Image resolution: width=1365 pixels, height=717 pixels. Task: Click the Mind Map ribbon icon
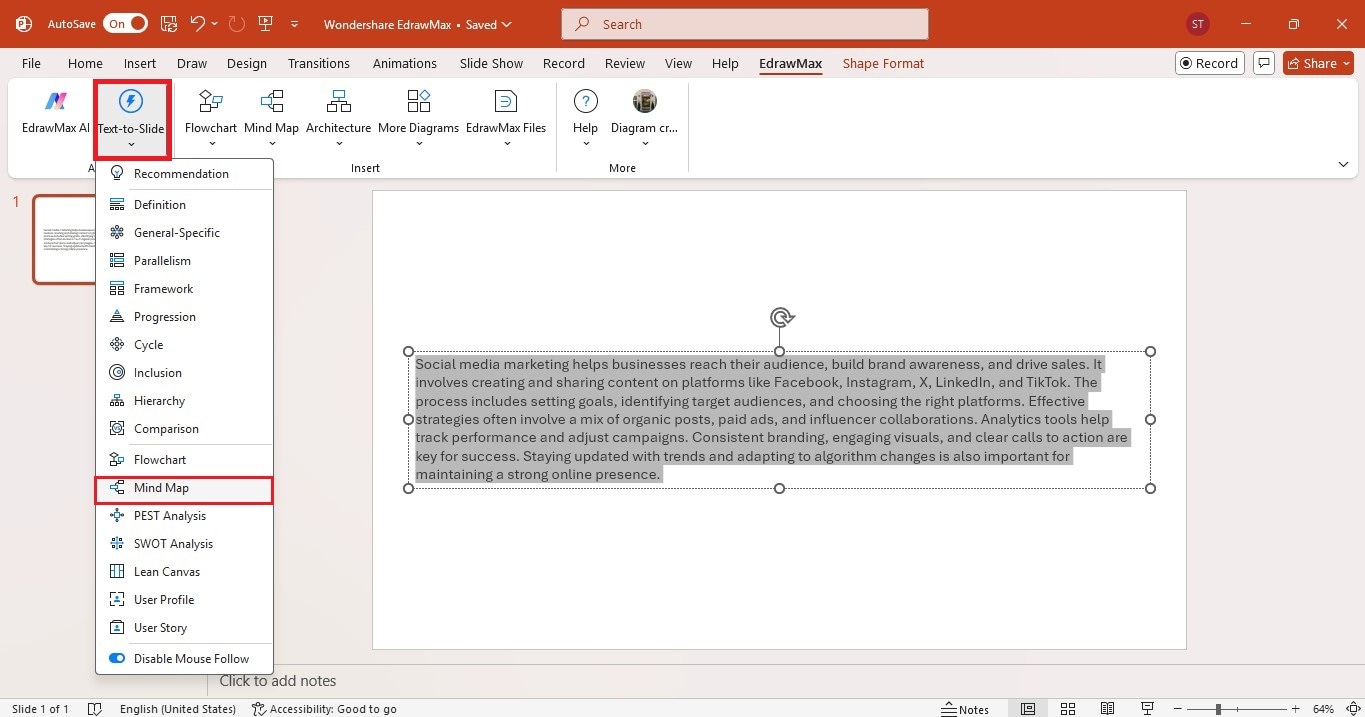pyautogui.click(x=271, y=101)
